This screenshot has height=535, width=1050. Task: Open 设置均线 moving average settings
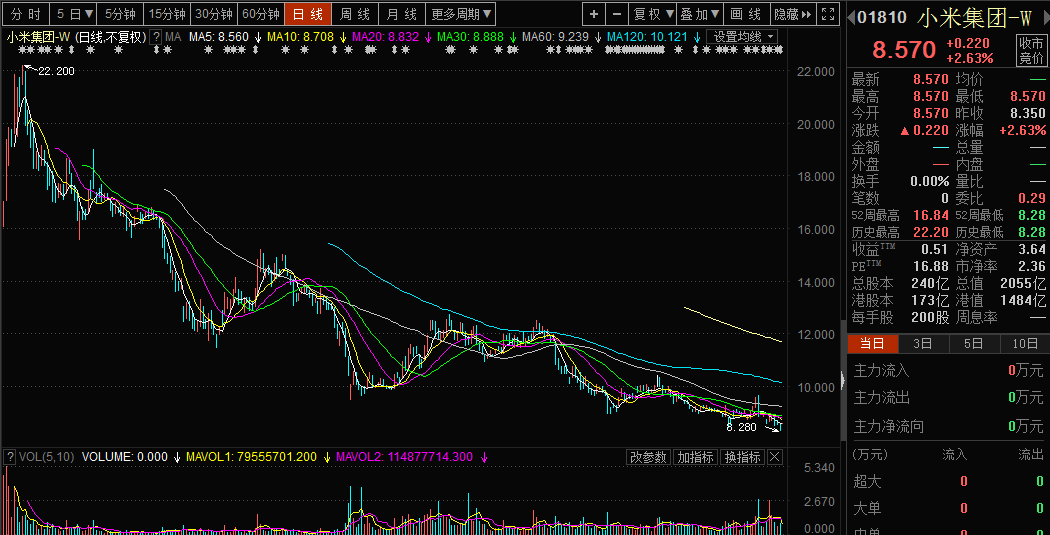coord(743,36)
